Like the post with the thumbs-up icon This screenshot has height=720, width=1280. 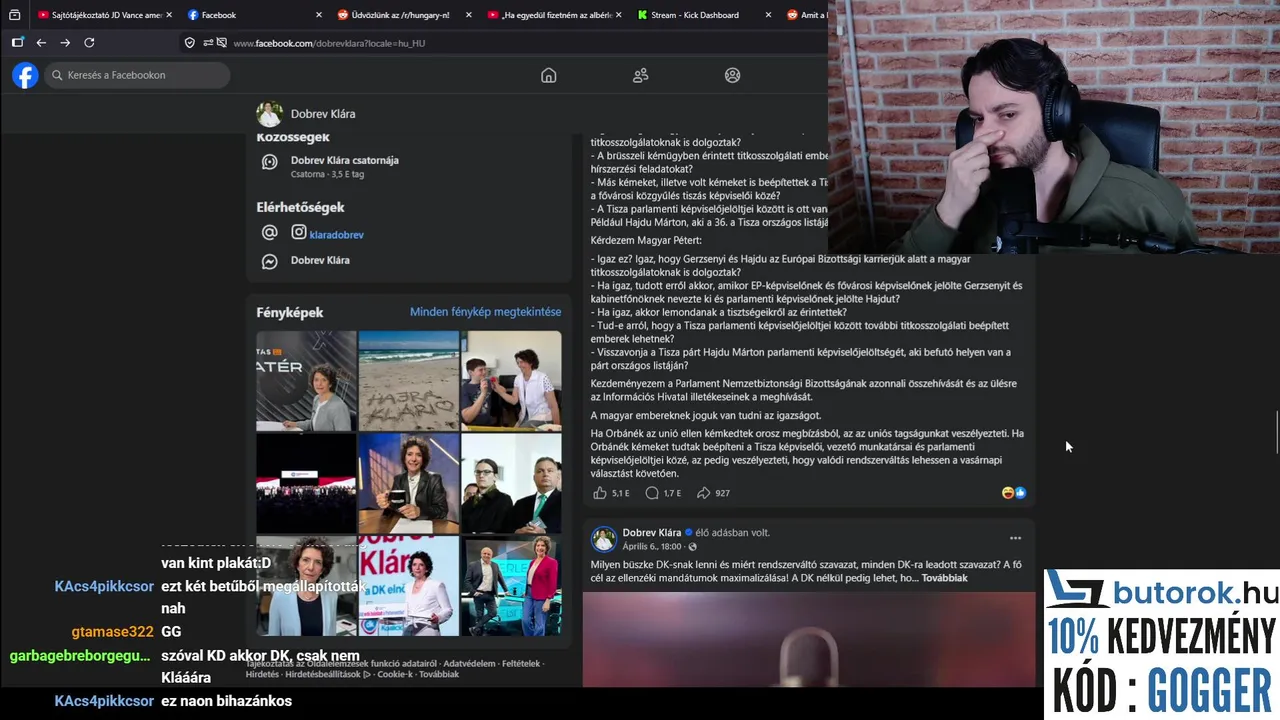(x=600, y=493)
